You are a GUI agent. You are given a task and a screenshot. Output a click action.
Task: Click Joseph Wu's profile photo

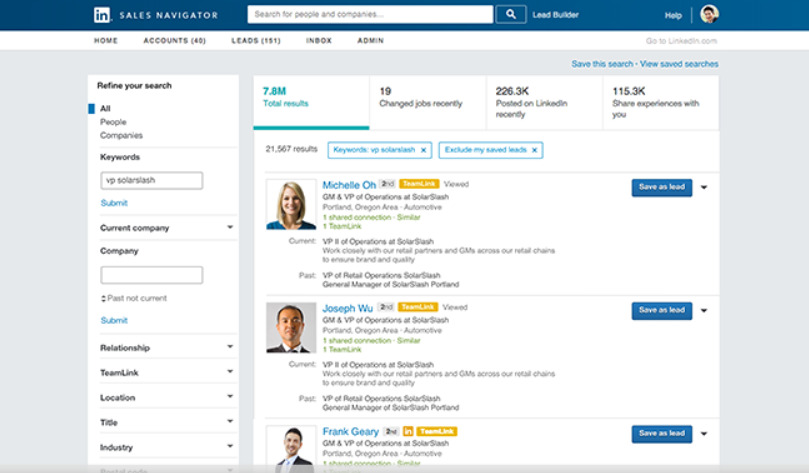pos(291,328)
